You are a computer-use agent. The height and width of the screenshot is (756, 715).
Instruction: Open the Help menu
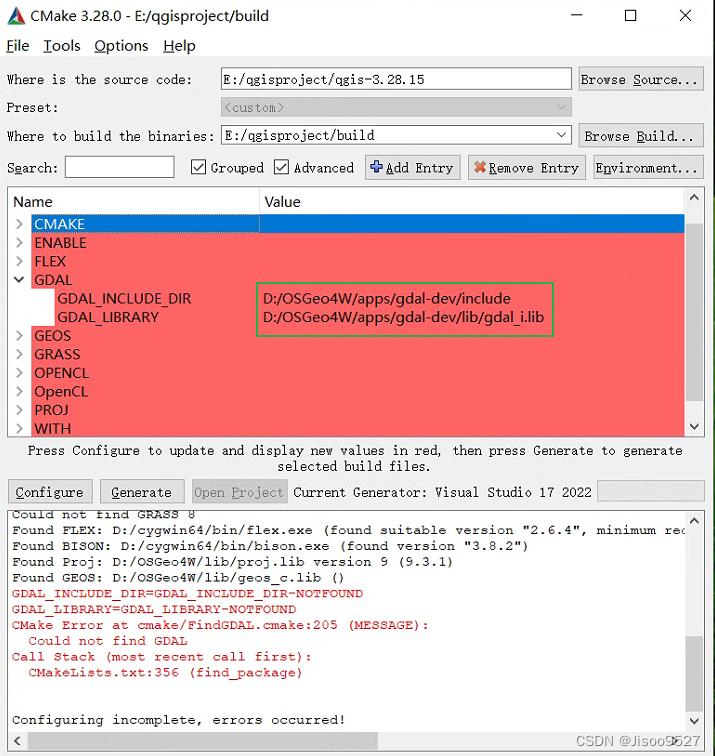[179, 46]
